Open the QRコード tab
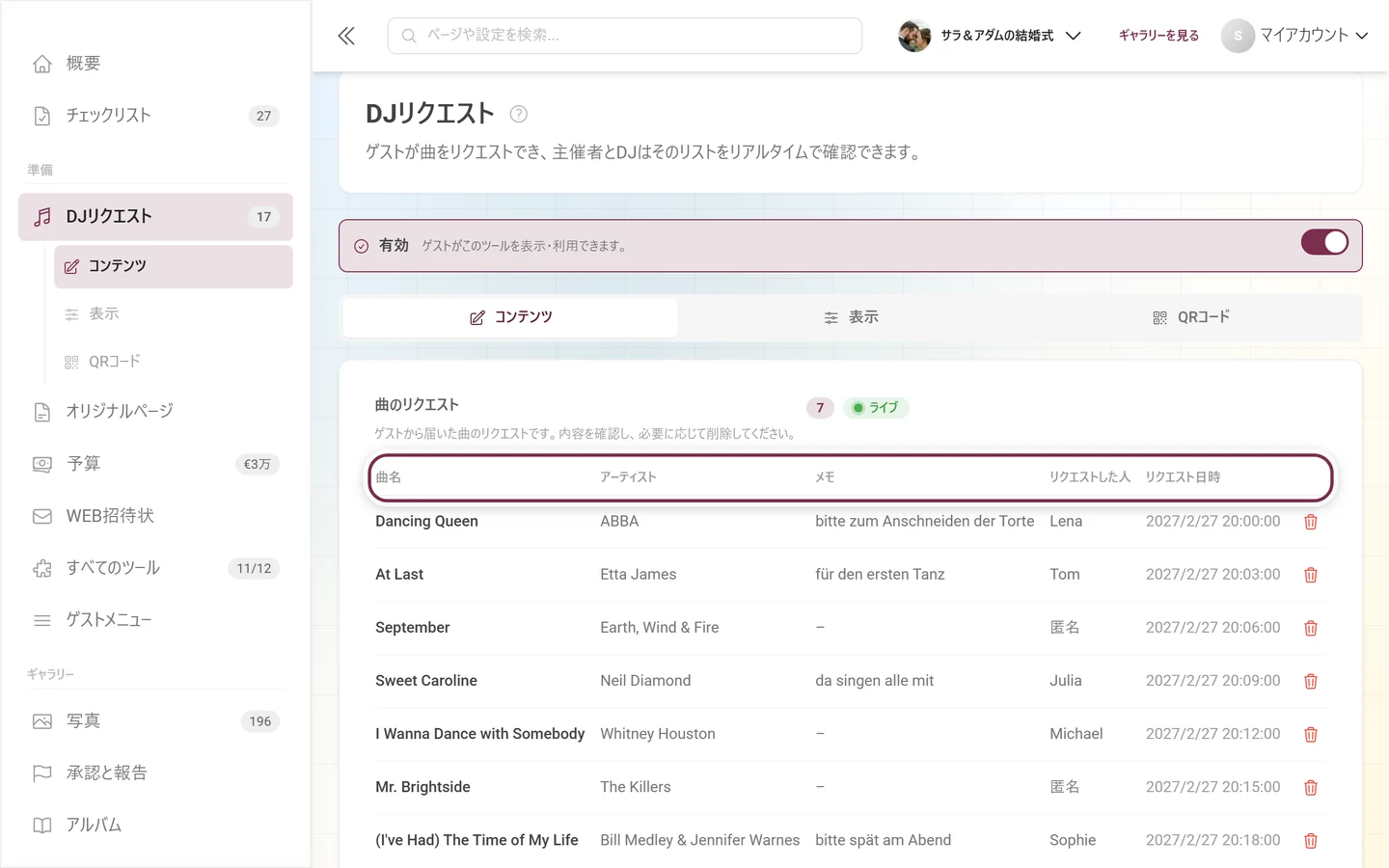Screen dimensions: 1389x868 1191,317
